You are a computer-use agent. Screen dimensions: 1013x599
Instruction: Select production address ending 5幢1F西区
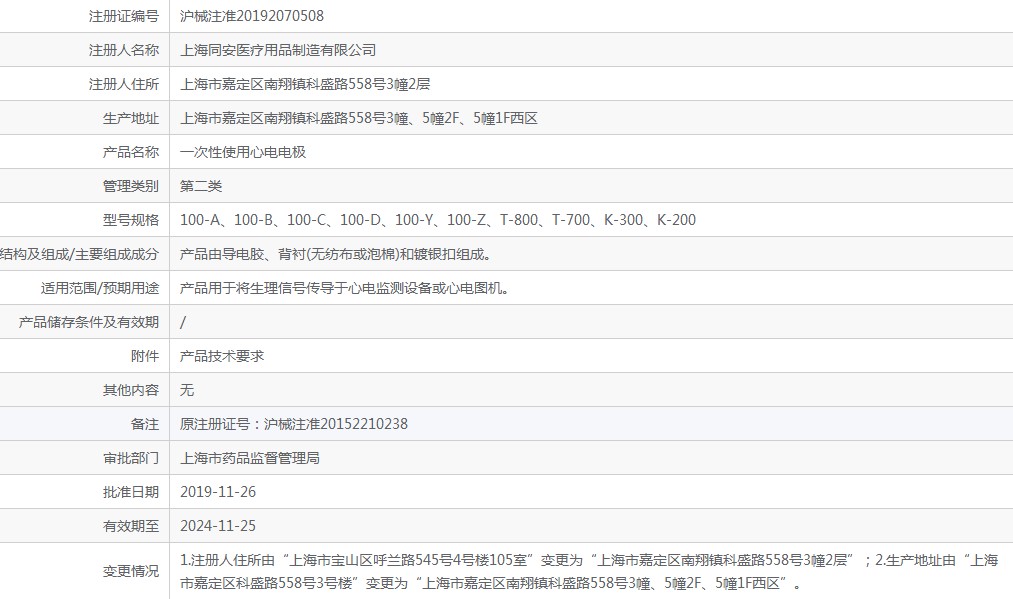[x=359, y=118]
